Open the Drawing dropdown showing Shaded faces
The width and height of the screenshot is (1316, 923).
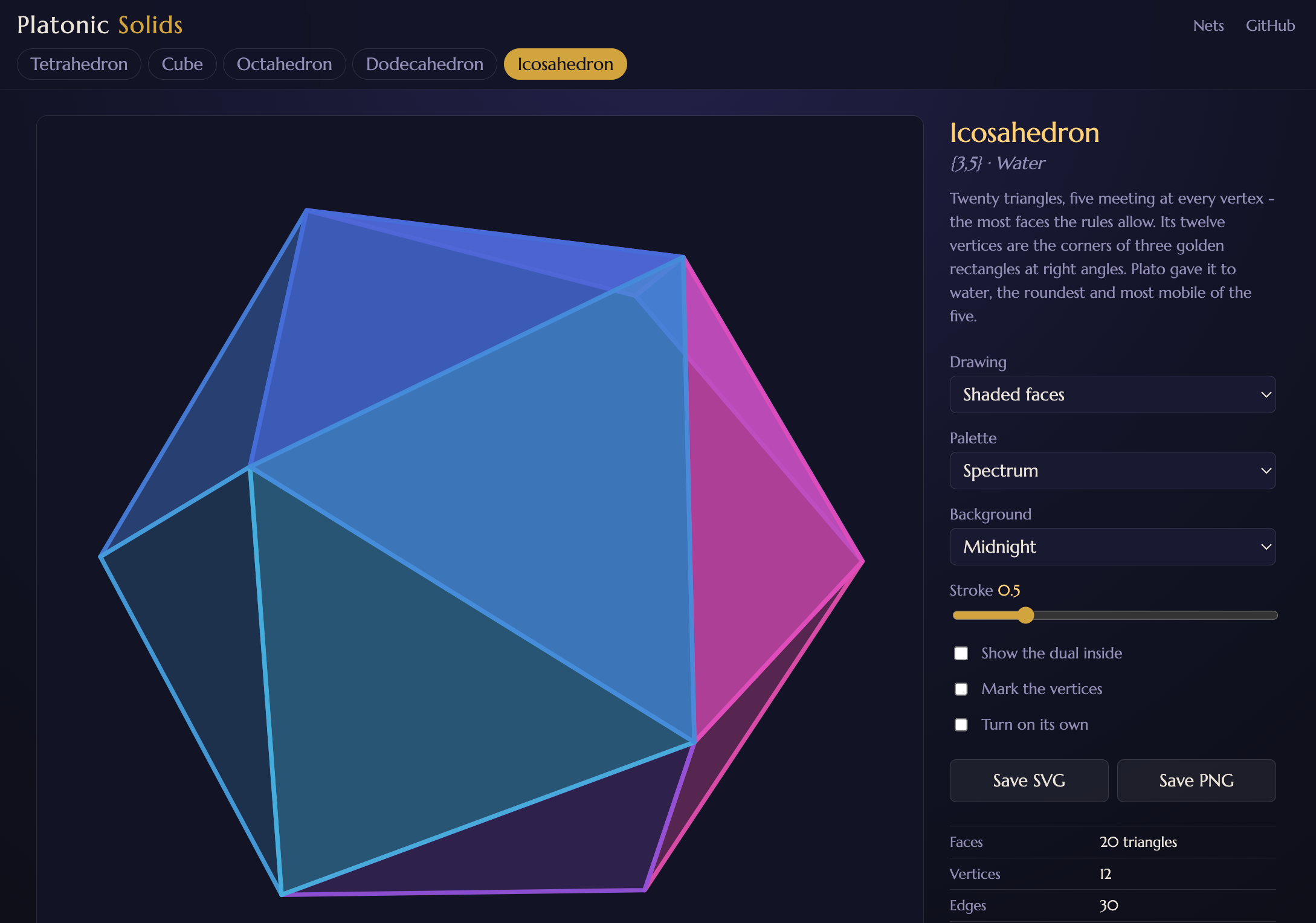tap(1112, 394)
